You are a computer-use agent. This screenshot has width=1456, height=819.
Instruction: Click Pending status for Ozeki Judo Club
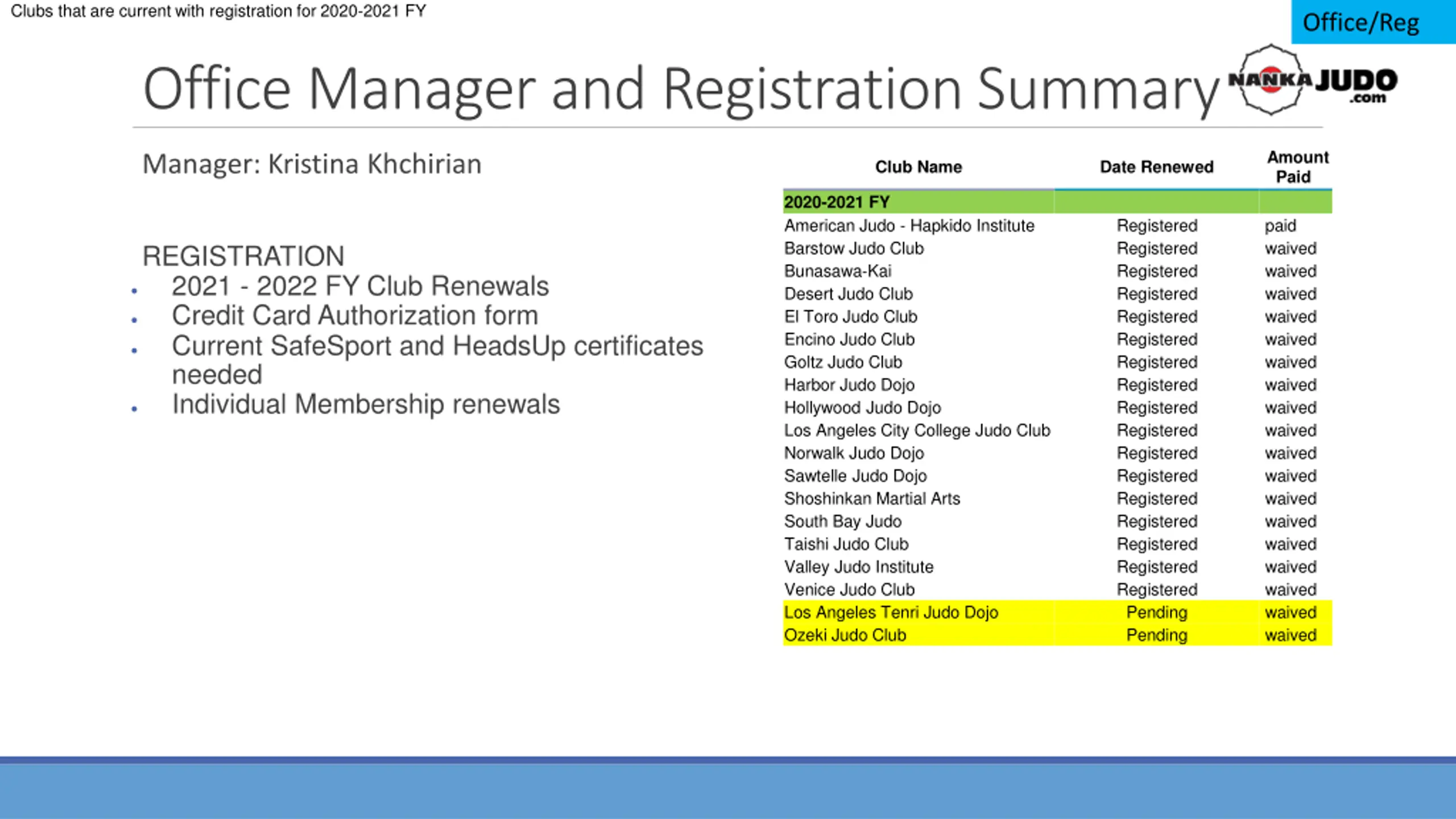1157,635
